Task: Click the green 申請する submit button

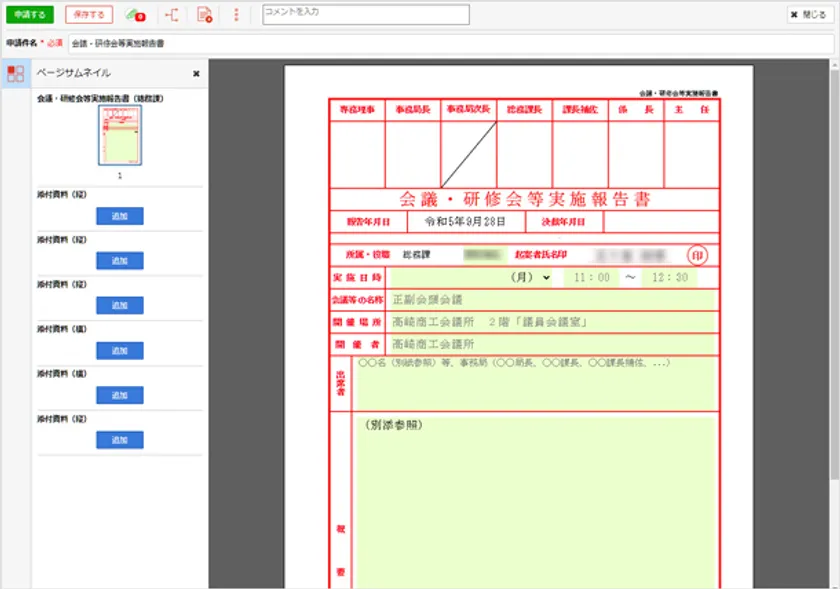Action: (28, 15)
